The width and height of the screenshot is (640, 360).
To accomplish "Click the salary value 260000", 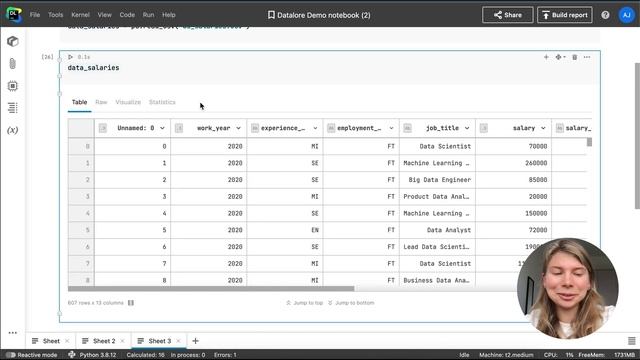I will [x=513, y=163].
